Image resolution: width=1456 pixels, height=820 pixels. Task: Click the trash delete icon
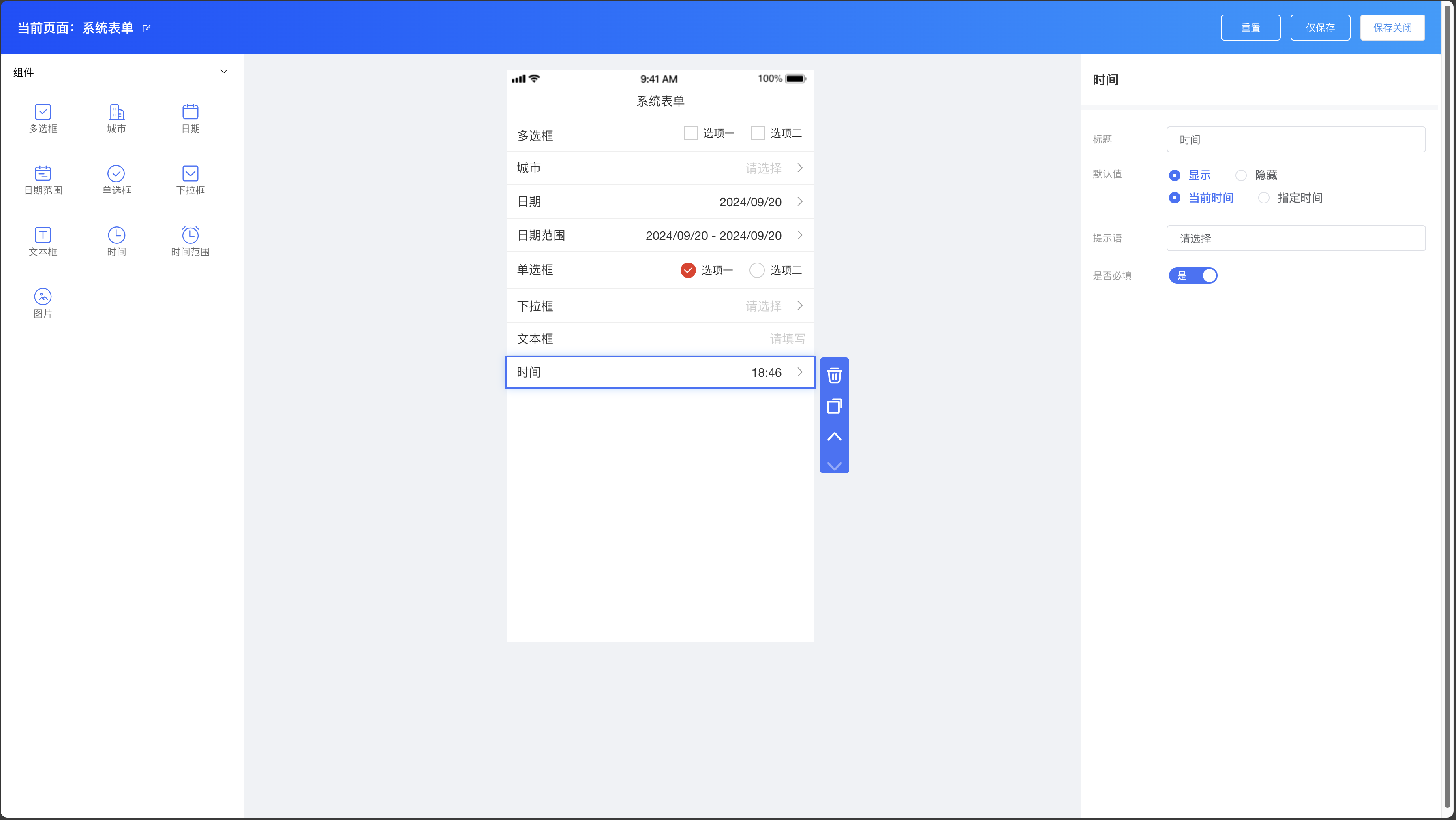(834, 376)
